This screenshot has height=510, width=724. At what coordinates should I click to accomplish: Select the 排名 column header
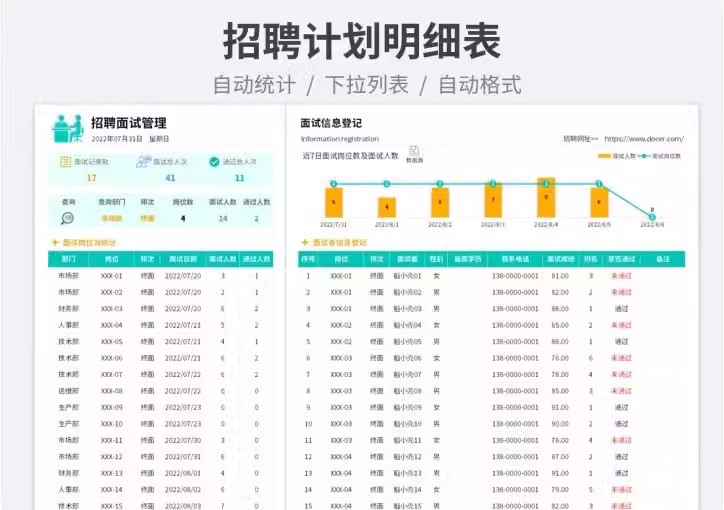pyautogui.click(x=591, y=259)
